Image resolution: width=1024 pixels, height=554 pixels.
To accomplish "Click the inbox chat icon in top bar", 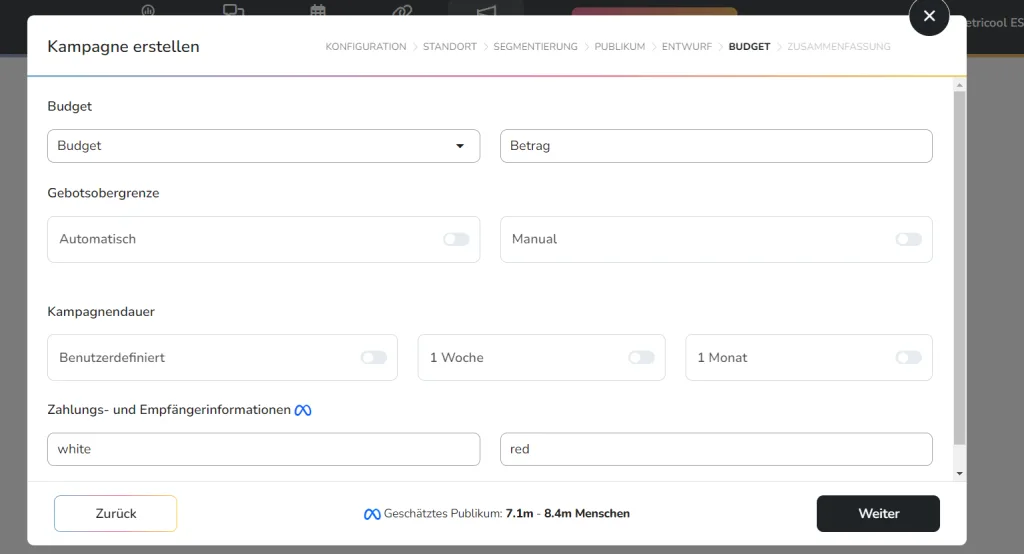I will (233, 11).
